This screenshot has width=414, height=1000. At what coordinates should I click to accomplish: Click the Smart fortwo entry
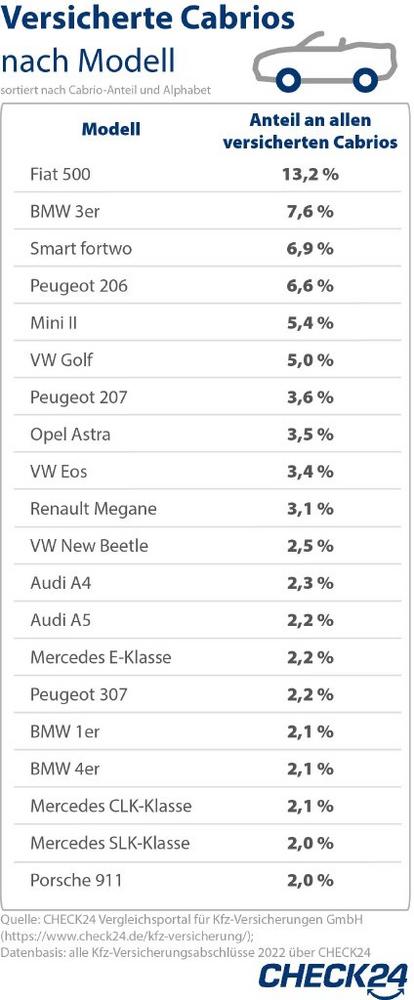tap(81, 249)
